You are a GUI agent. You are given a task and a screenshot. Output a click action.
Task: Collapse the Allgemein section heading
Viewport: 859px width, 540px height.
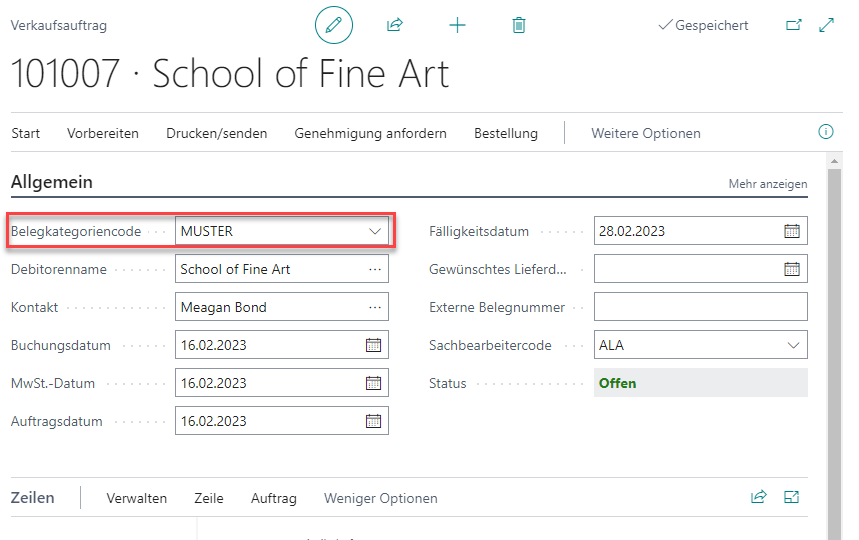click(51, 182)
